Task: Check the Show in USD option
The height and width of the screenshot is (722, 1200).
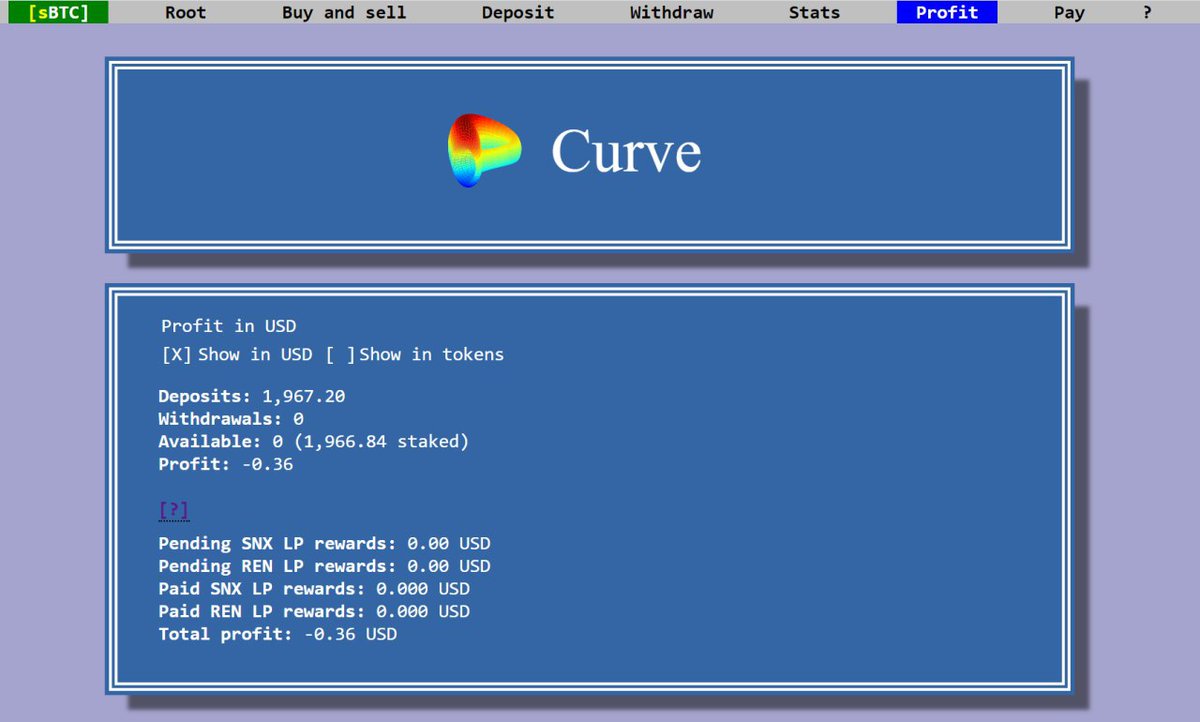Action: click(237, 354)
